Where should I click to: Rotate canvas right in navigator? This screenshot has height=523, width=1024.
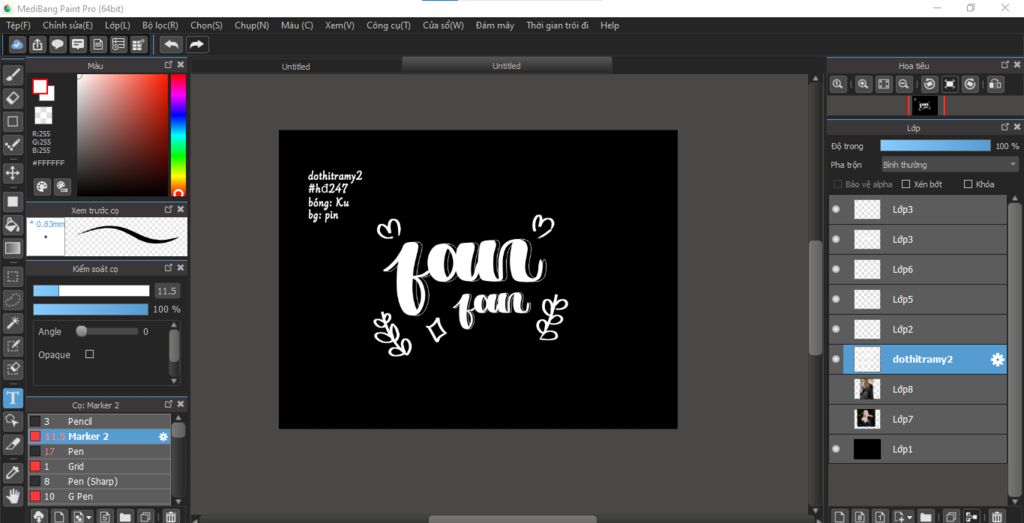tap(970, 84)
